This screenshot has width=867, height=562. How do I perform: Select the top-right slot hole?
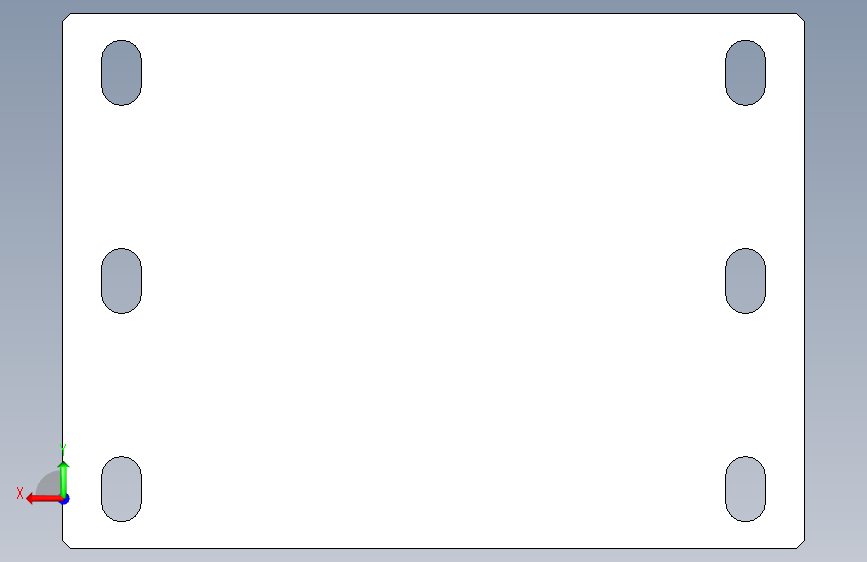745,72
